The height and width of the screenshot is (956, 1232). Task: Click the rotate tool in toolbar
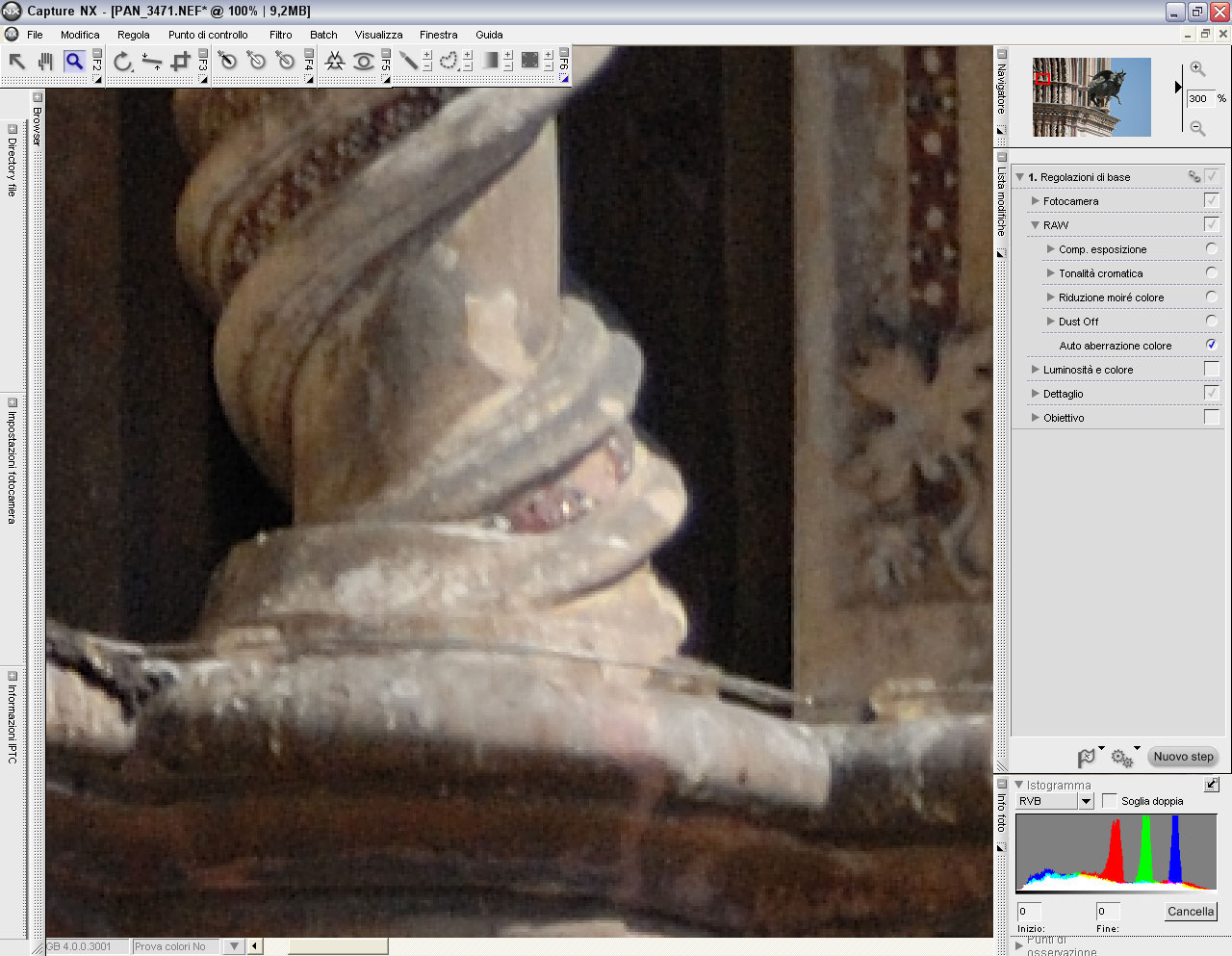pyautogui.click(x=122, y=62)
